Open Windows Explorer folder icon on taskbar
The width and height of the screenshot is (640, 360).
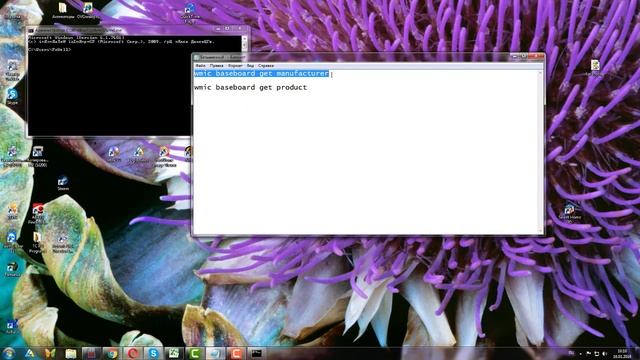pos(71,353)
